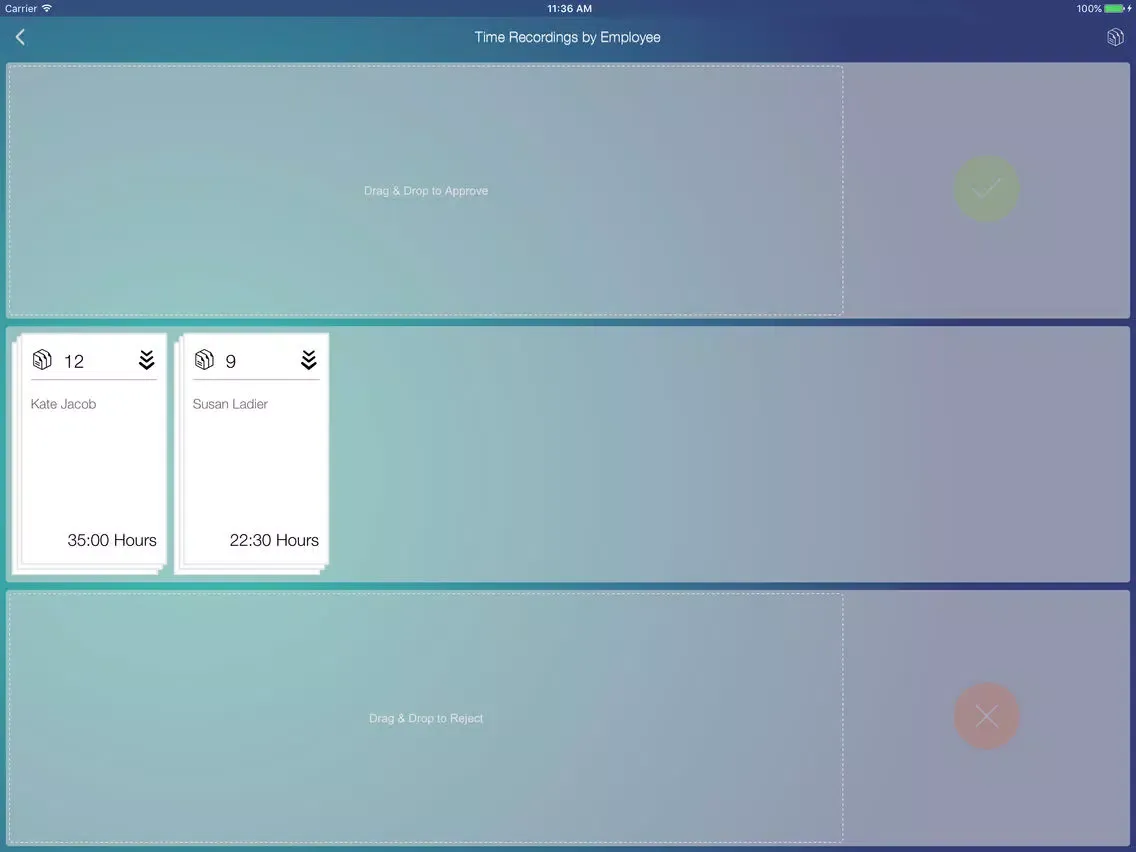This screenshot has height=852, width=1136.
Task: Go back using the top-left chevron
Action: (20, 37)
